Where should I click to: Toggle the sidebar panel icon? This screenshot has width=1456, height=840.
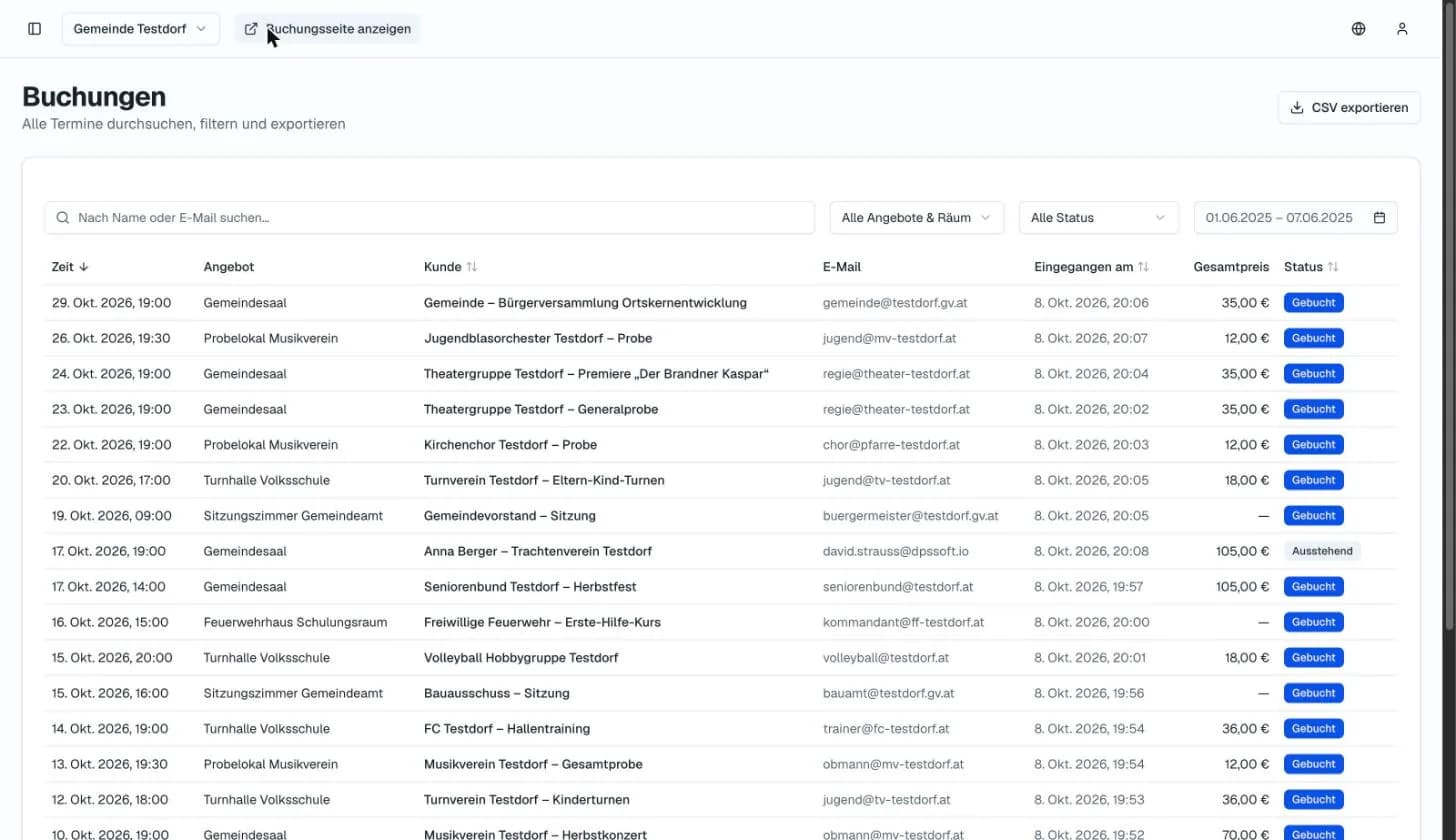tap(35, 29)
